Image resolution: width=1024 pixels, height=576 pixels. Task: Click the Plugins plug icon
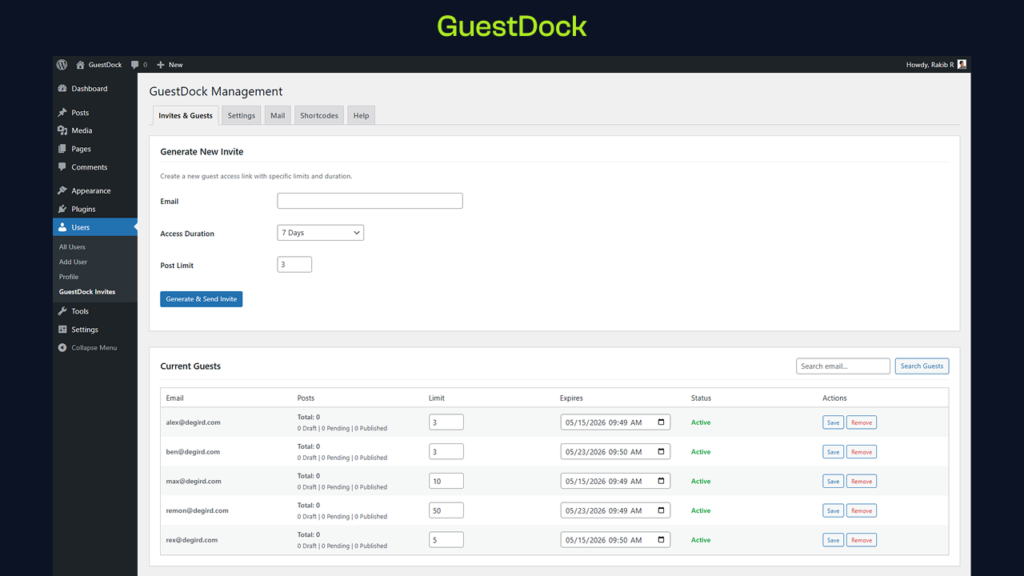coord(62,209)
